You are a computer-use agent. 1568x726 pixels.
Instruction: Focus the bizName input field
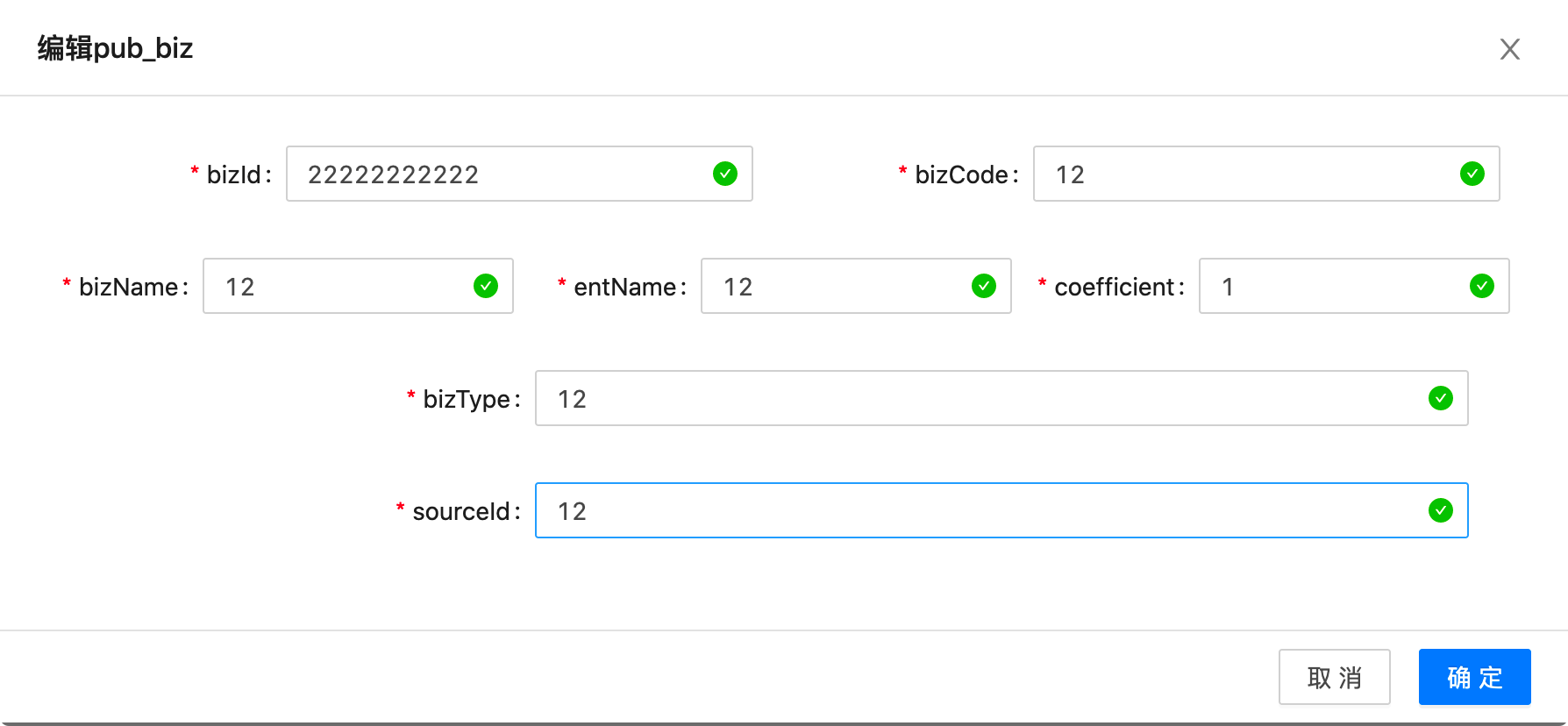click(x=358, y=286)
